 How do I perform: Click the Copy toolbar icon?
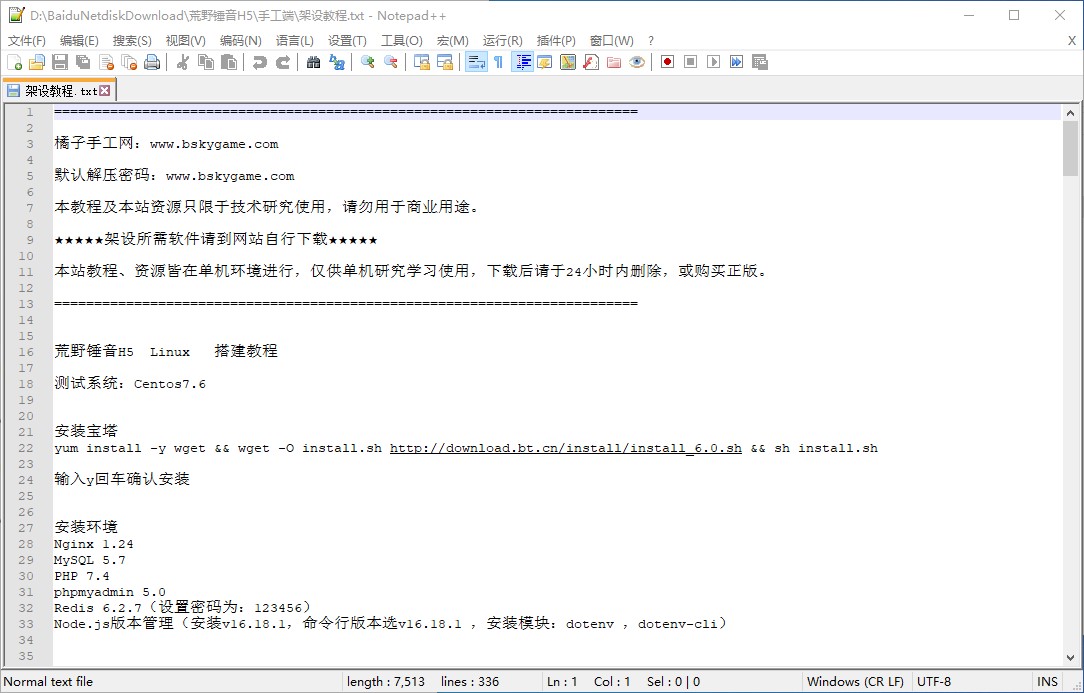pyautogui.click(x=206, y=62)
